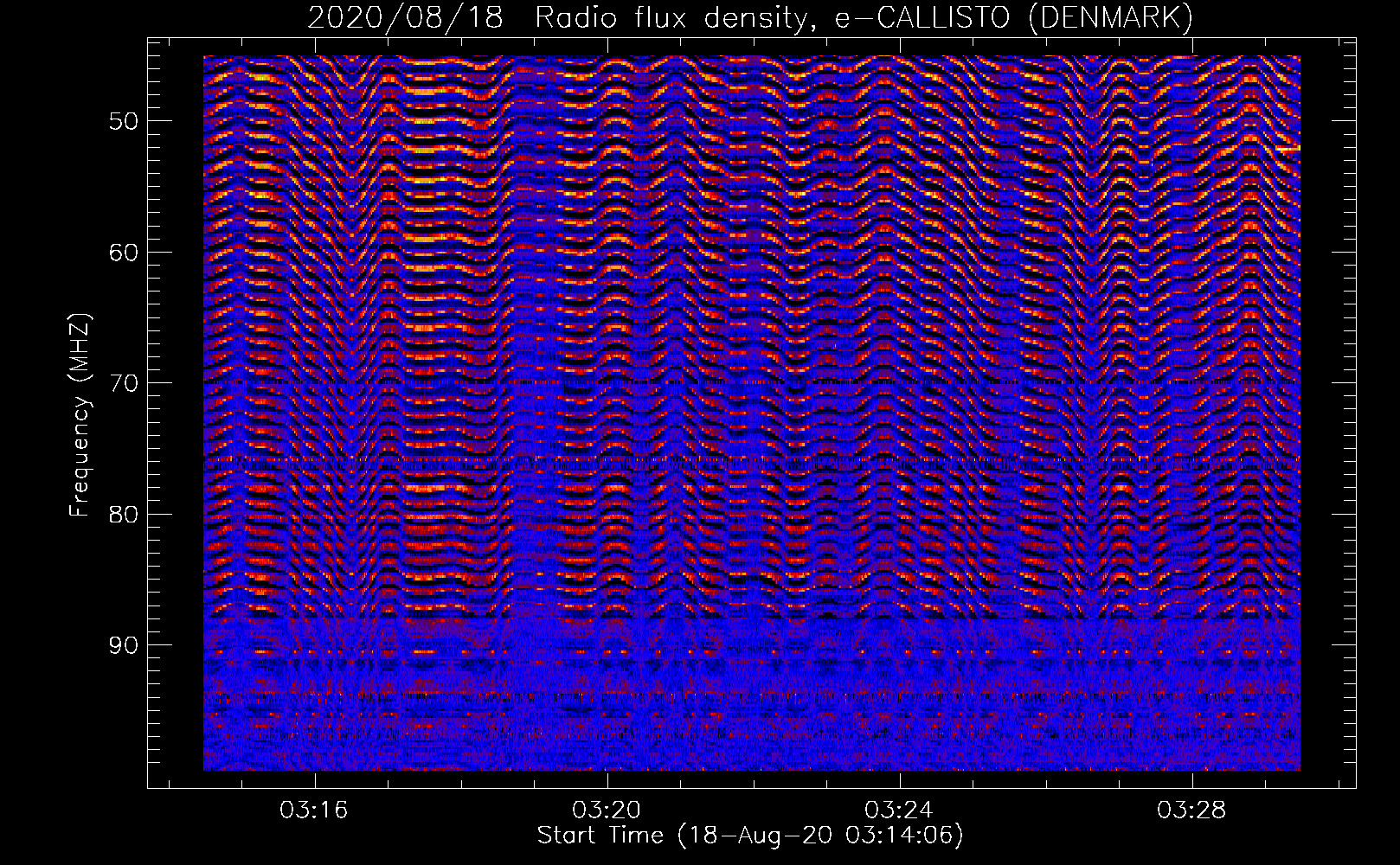Click the 03:20 time tick label
This screenshot has width=1400, height=865.
pyautogui.click(x=607, y=810)
